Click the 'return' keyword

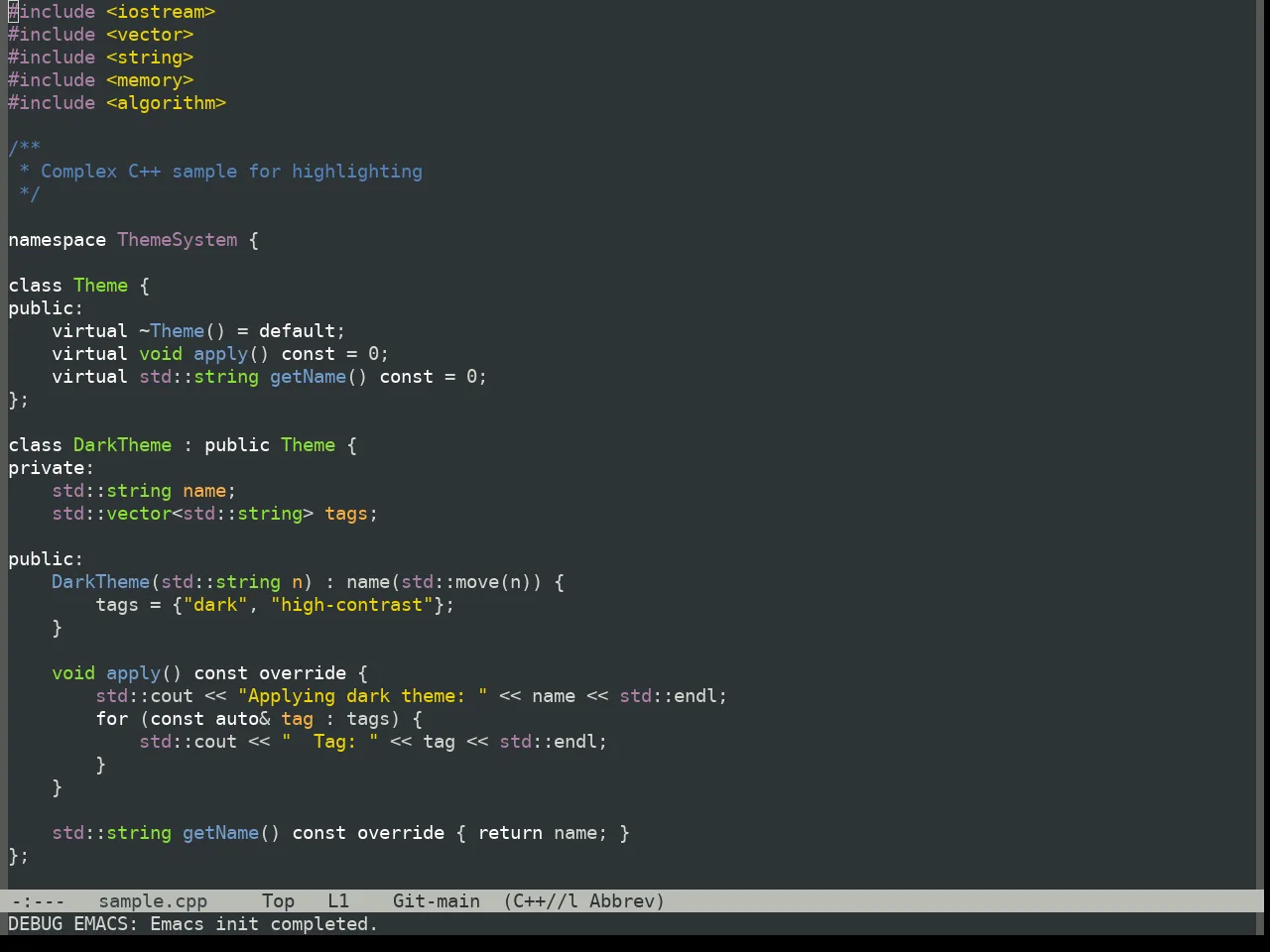(510, 833)
